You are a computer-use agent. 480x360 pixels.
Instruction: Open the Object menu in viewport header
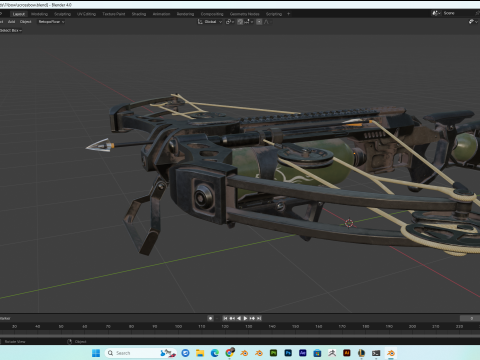[x=25, y=22]
